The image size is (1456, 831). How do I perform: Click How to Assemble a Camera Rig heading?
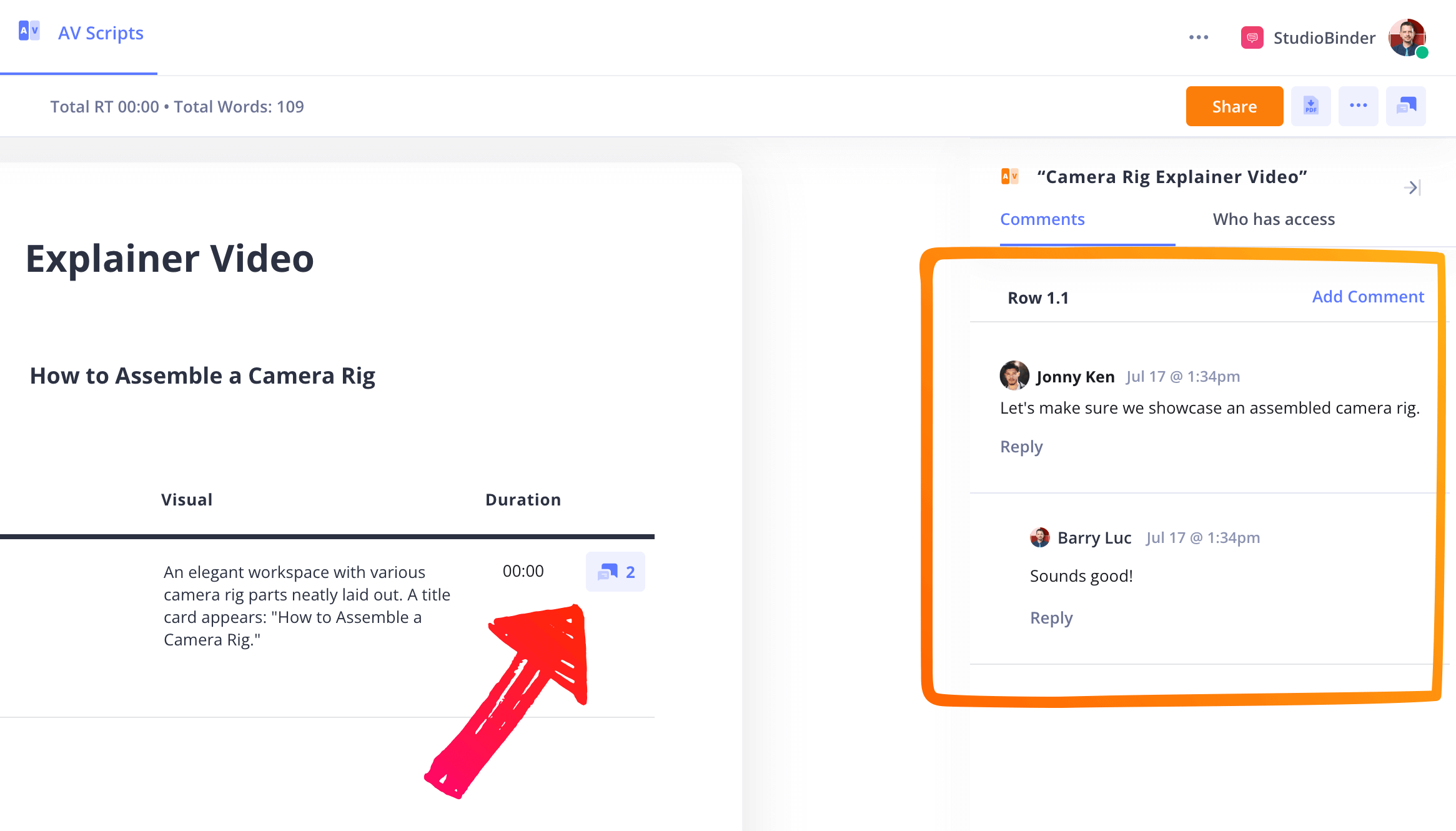point(202,376)
